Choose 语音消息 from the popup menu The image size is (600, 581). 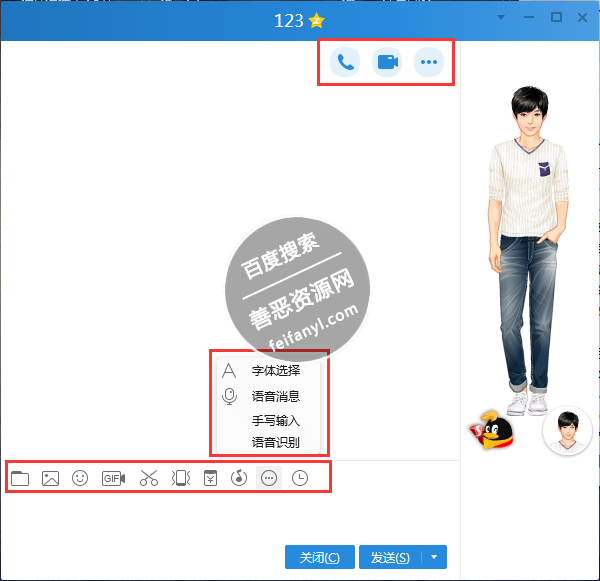pyautogui.click(x=268, y=396)
